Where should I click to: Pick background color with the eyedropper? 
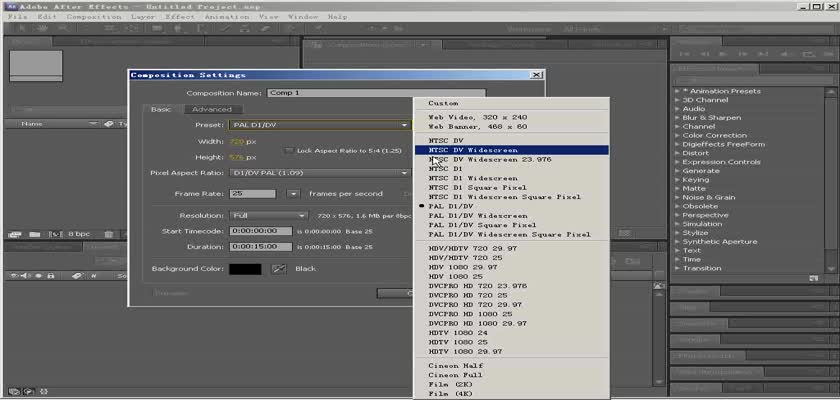[279, 269]
